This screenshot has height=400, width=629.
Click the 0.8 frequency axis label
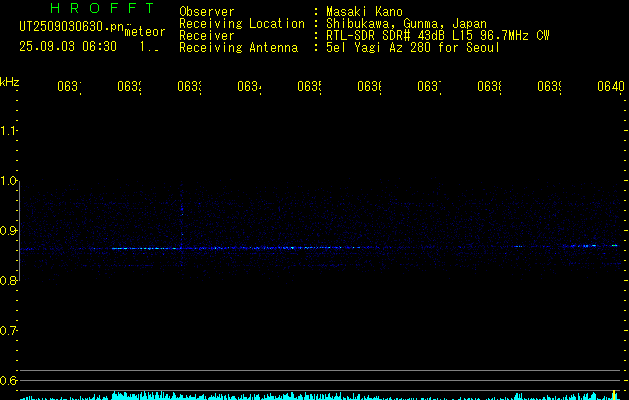8,280
